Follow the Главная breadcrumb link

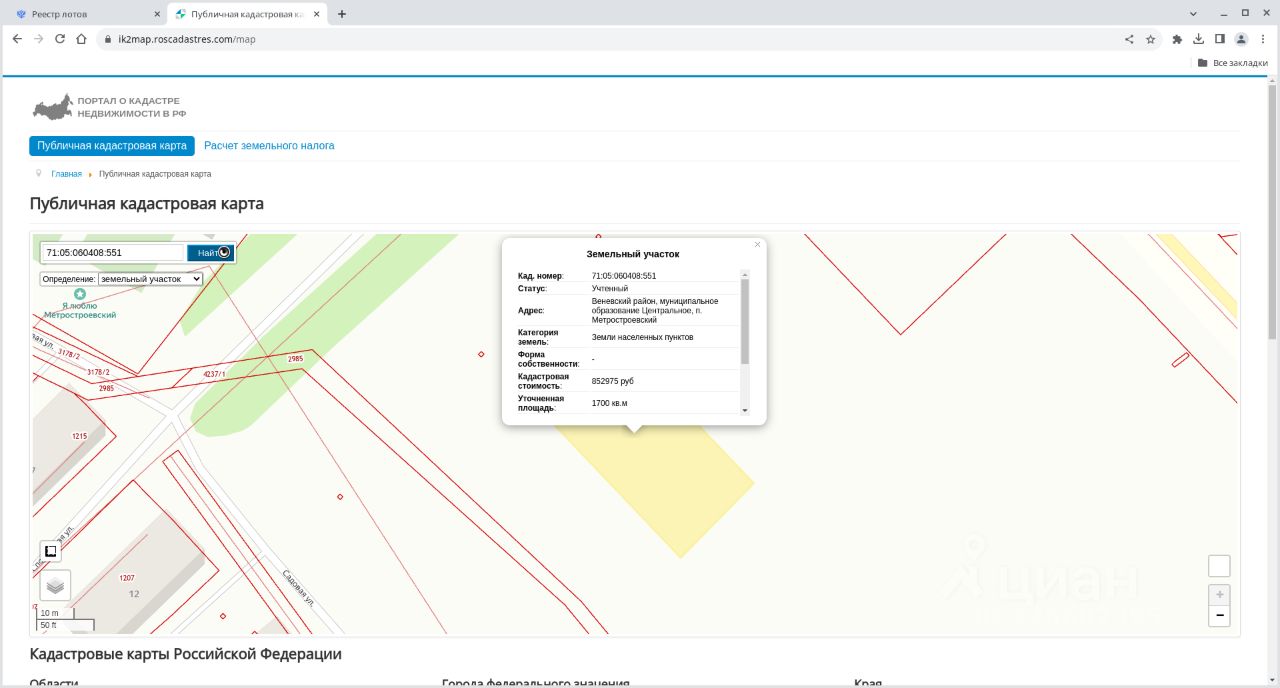pos(66,174)
